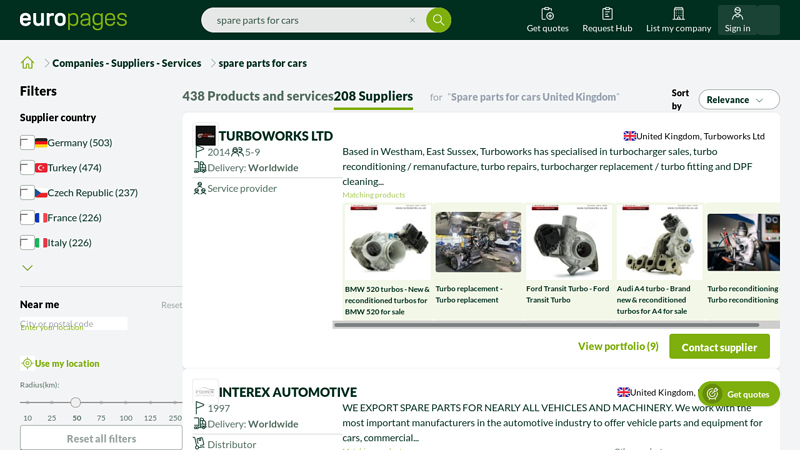Click the Turboworks delivery truck icon
The image size is (800, 450).
tap(199, 167)
